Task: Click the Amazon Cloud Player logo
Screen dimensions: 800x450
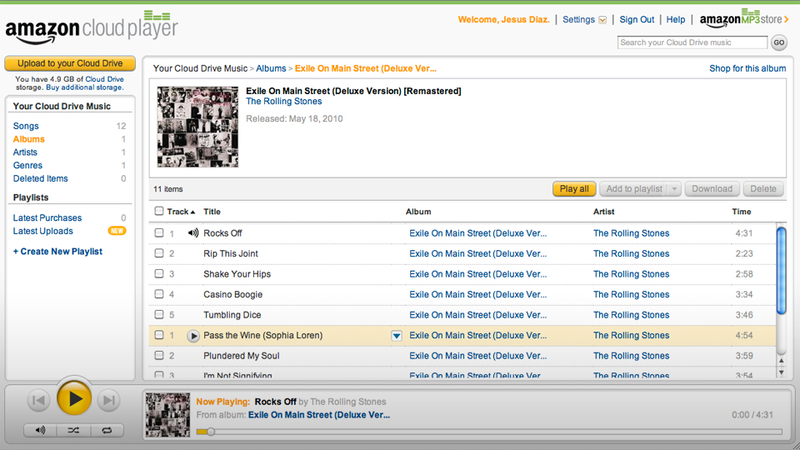Action: [92, 28]
